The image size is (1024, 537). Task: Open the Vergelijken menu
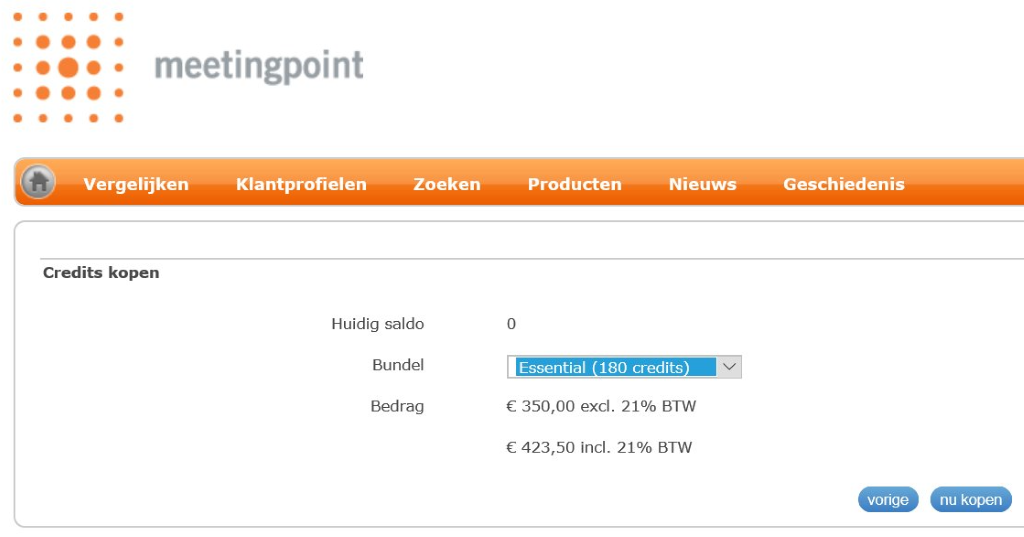tap(136, 184)
